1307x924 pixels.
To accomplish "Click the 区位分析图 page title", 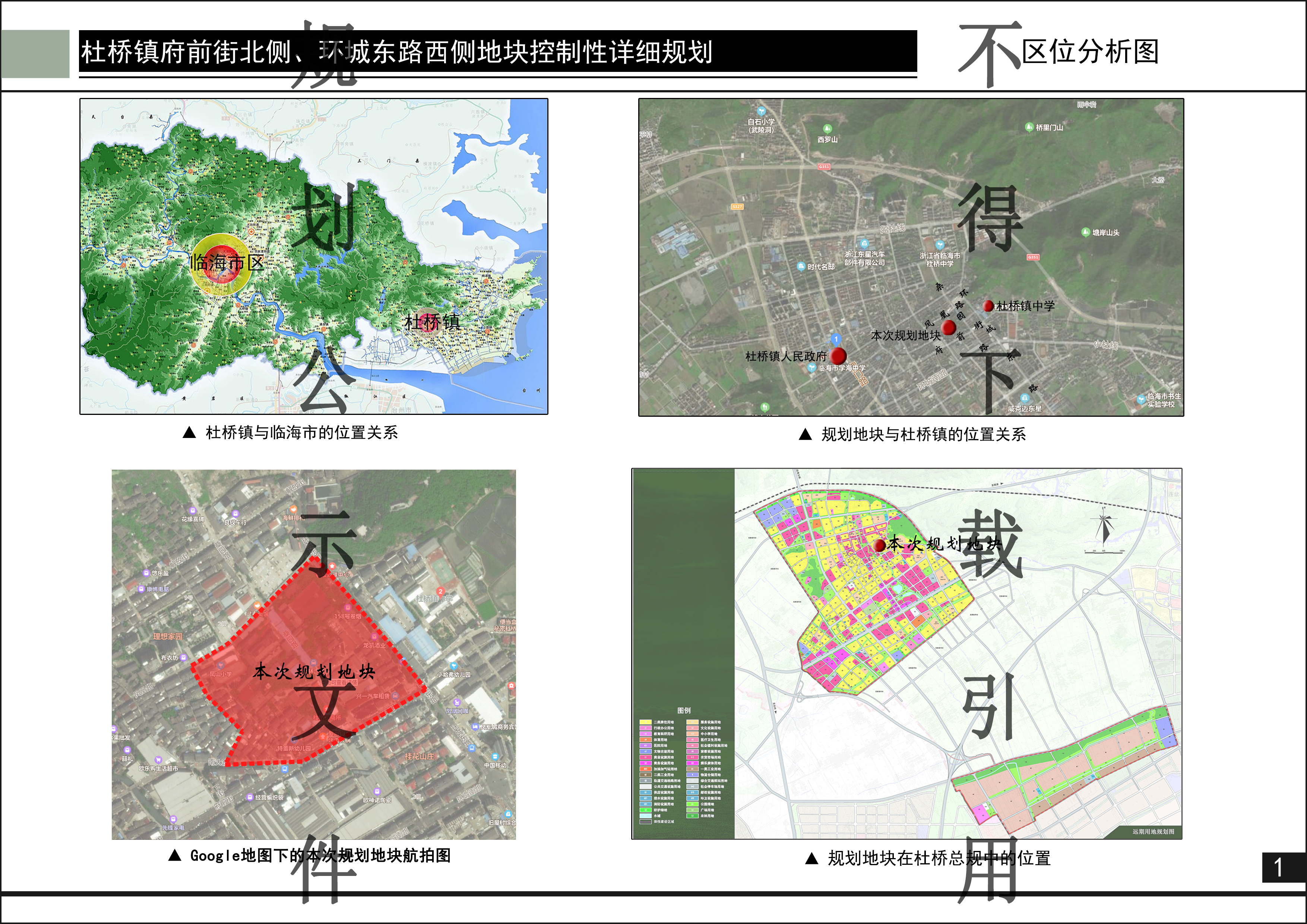I will coord(1090,52).
